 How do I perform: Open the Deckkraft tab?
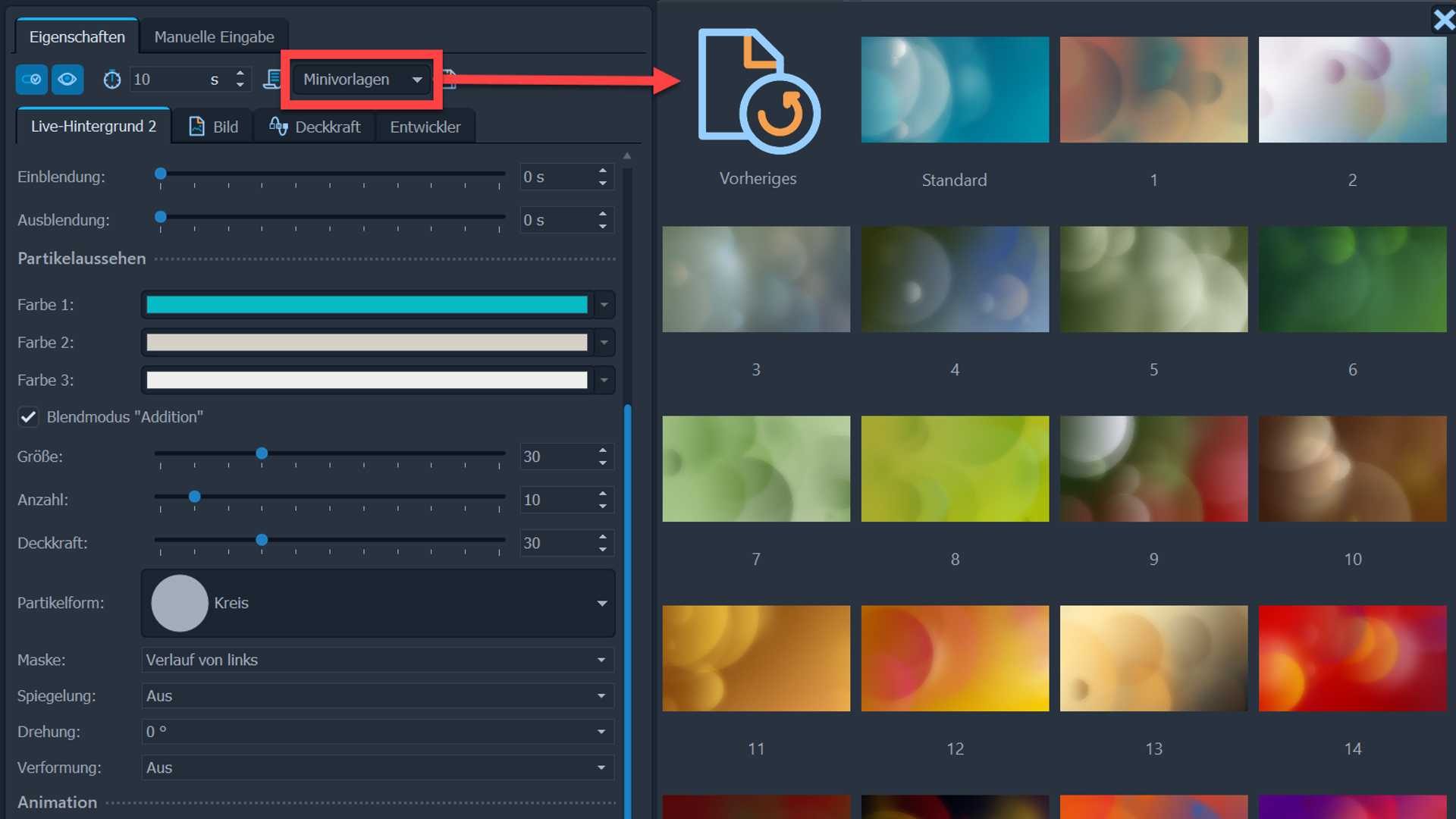[315, 127]
